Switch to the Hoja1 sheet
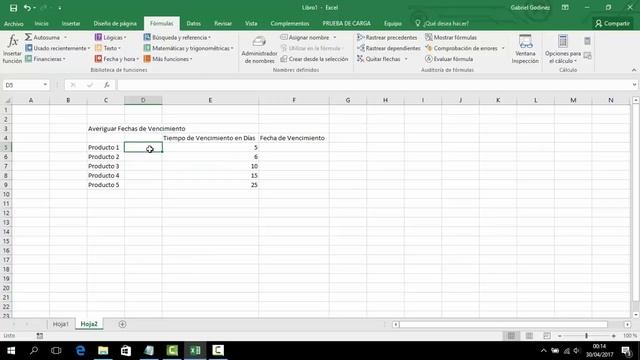 tap(61, 324)
